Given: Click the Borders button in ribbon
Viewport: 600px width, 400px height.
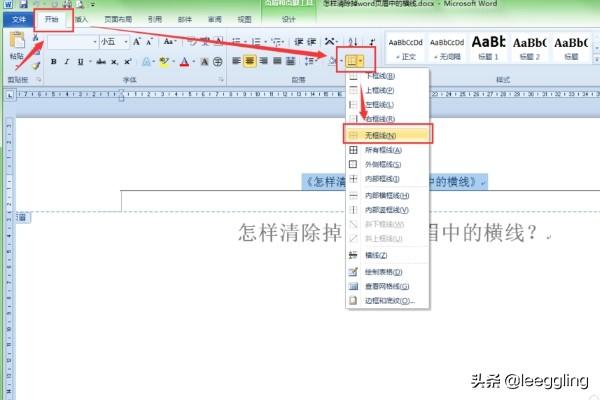Looking at the screenshot, I should (x=351, y=60).
